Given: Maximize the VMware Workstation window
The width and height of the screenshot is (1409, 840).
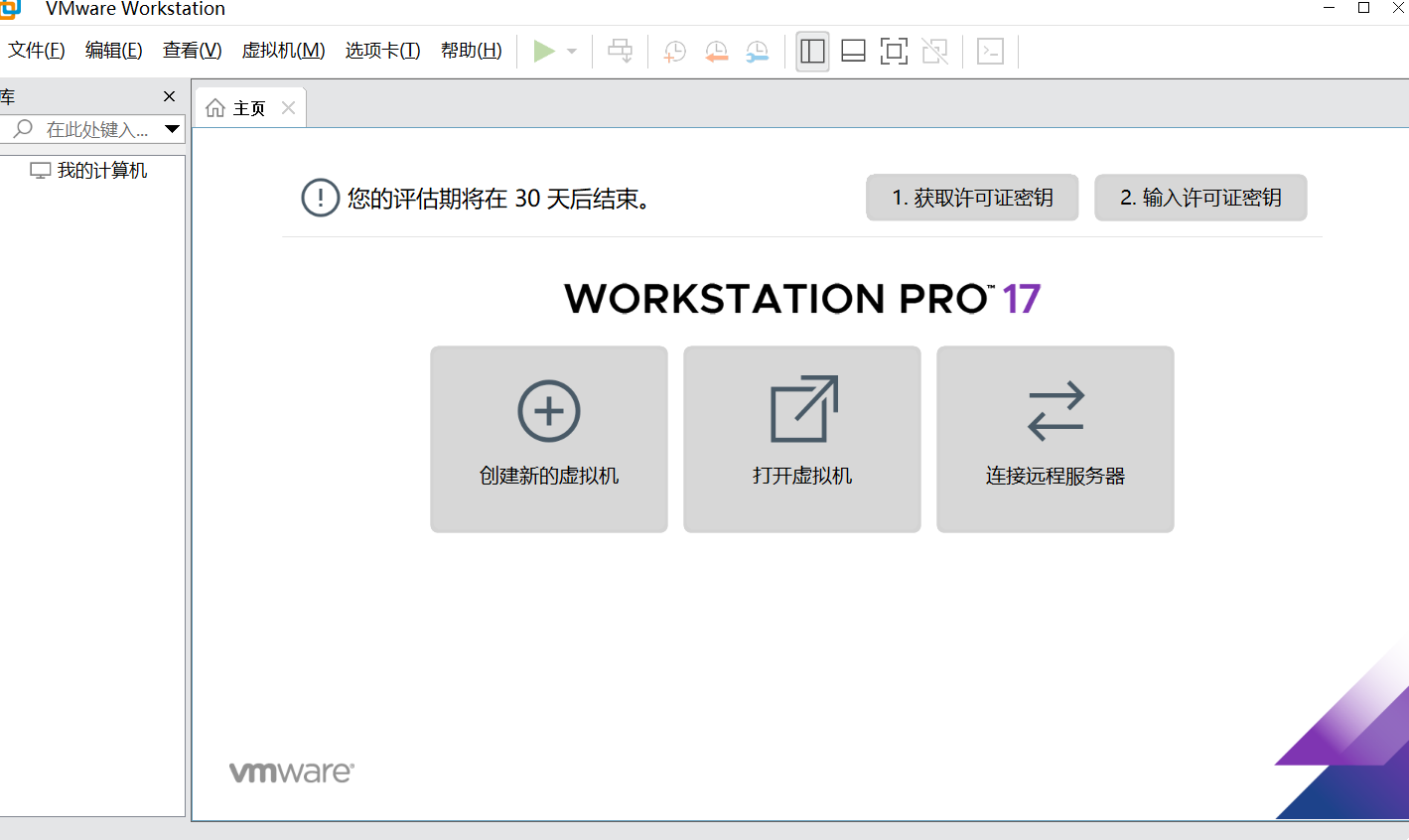Looking at the screenshot, I should [x=1364, y=8].
